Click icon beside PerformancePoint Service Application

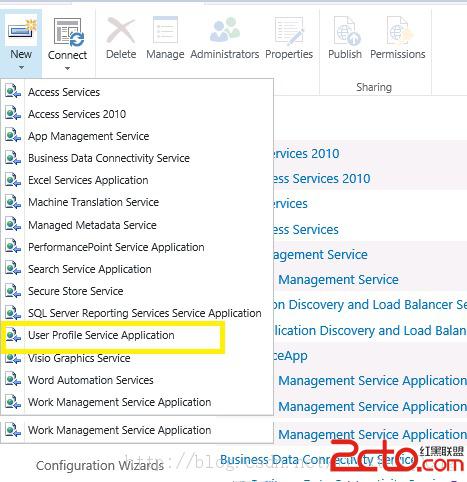click(13, 246)
